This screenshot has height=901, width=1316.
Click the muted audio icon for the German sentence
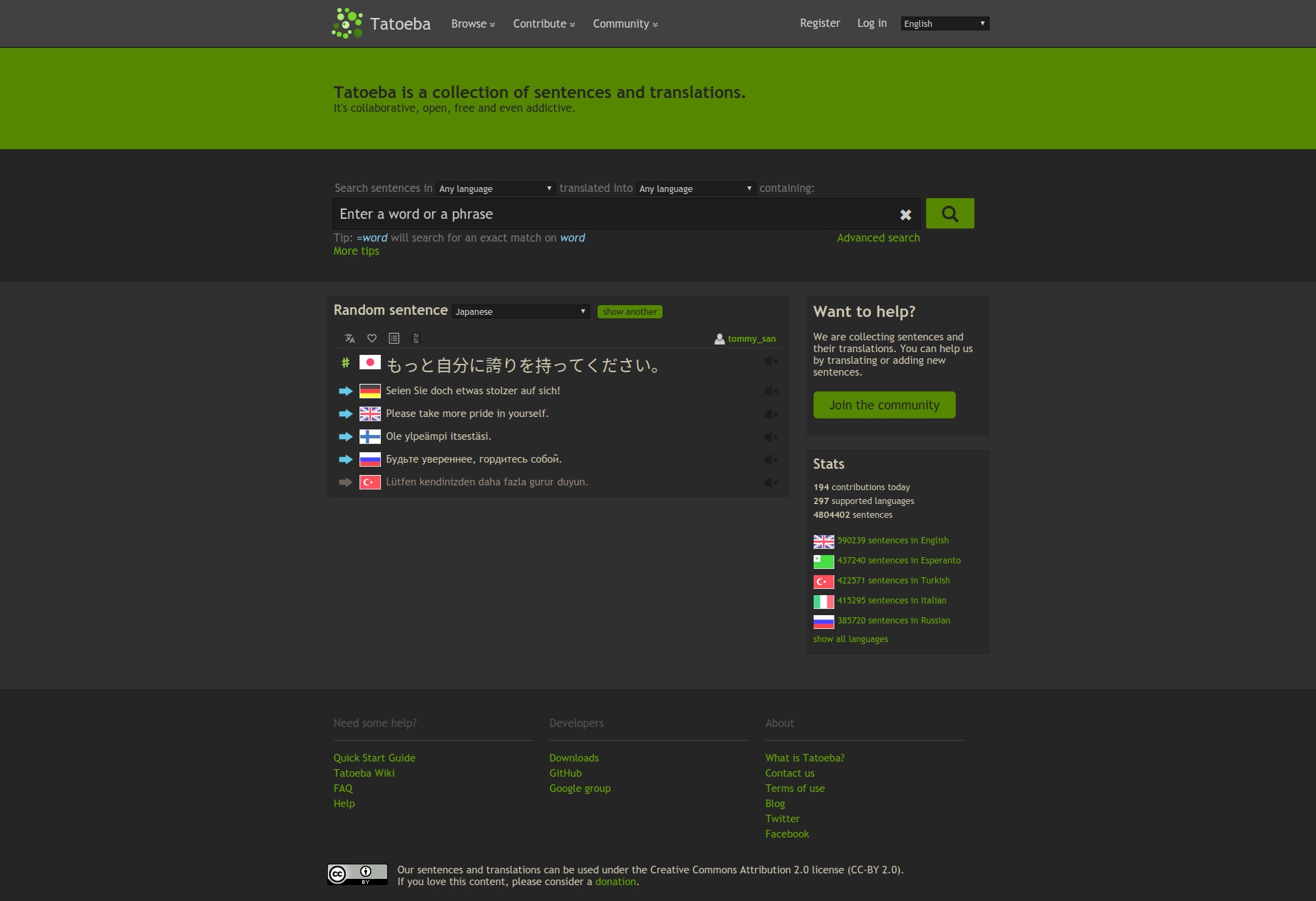(x=772, y=391)
